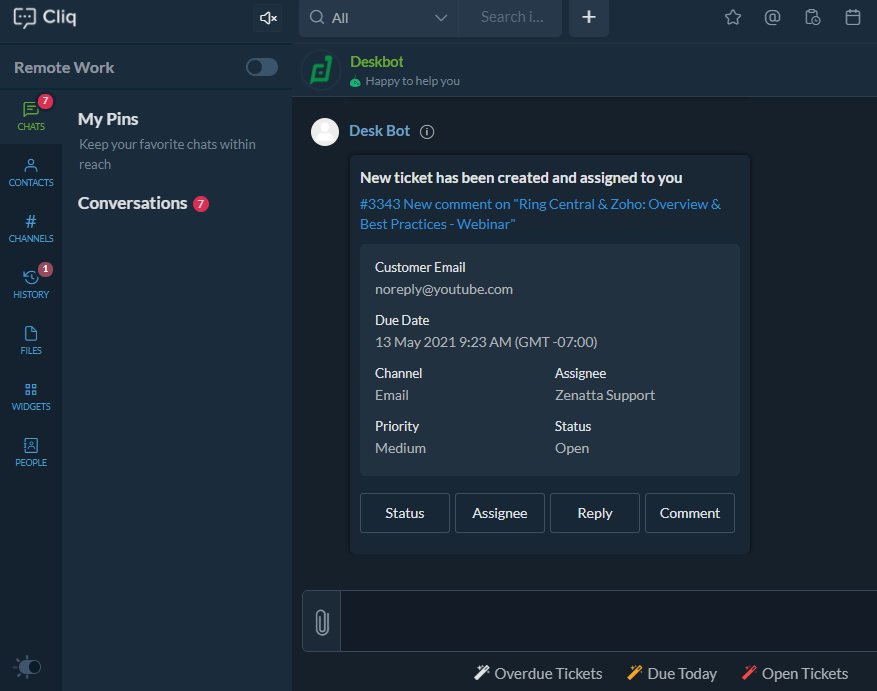This screenshot has width=877, height=691.
Task: Click the Reply button
Action: click(595, 513)
